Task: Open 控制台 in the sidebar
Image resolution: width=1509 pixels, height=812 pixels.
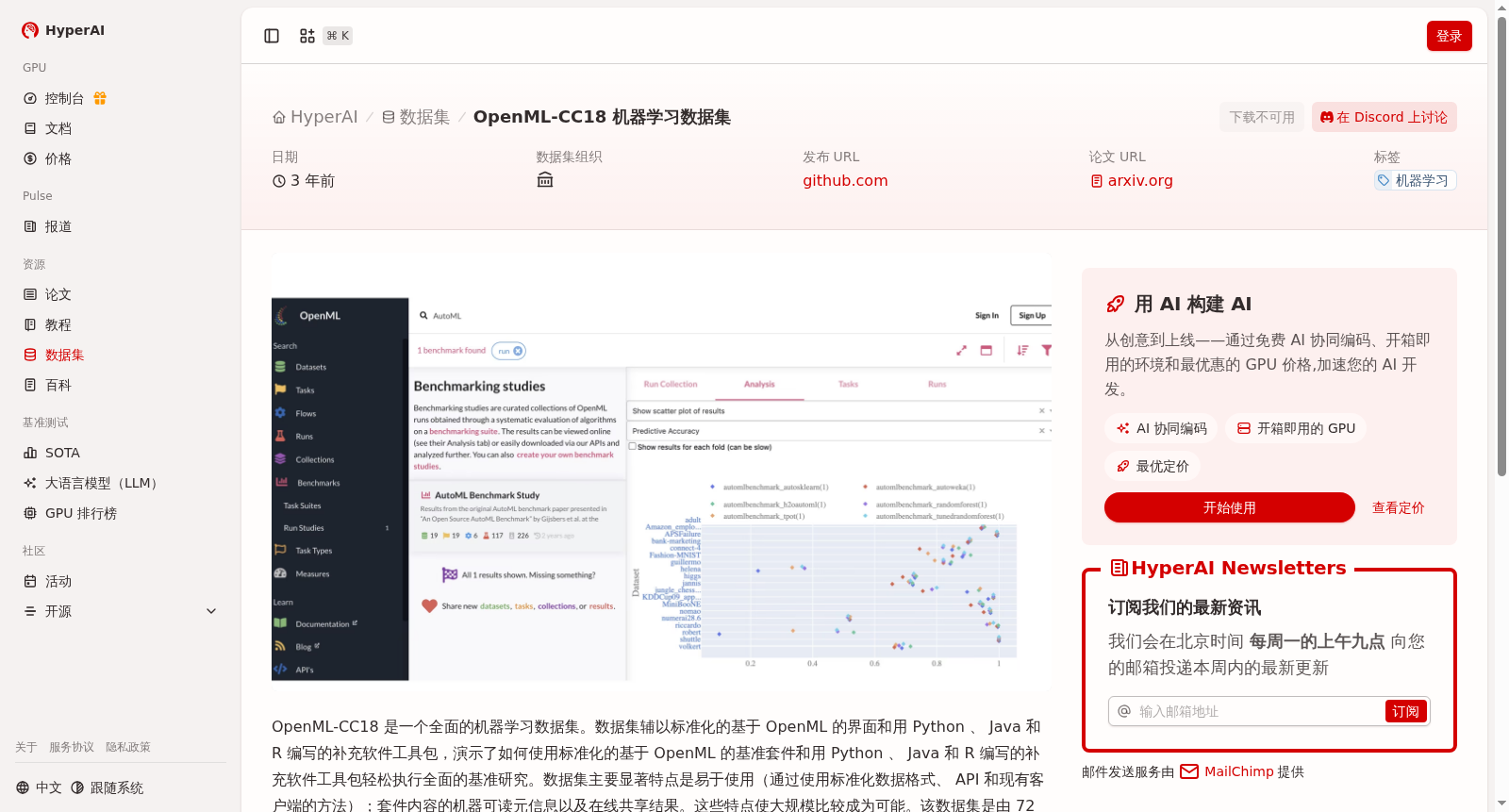Action: tap(64, 98)
